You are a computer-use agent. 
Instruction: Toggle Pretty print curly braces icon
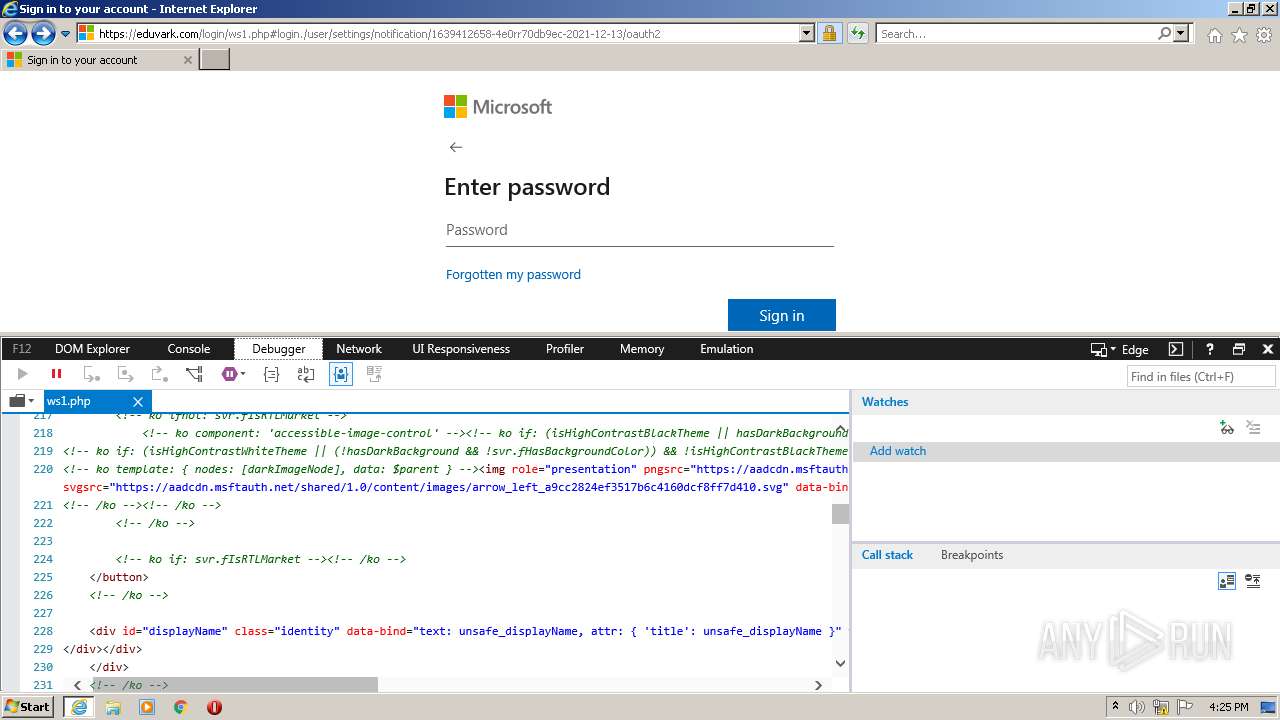click(x=271, y=374)
